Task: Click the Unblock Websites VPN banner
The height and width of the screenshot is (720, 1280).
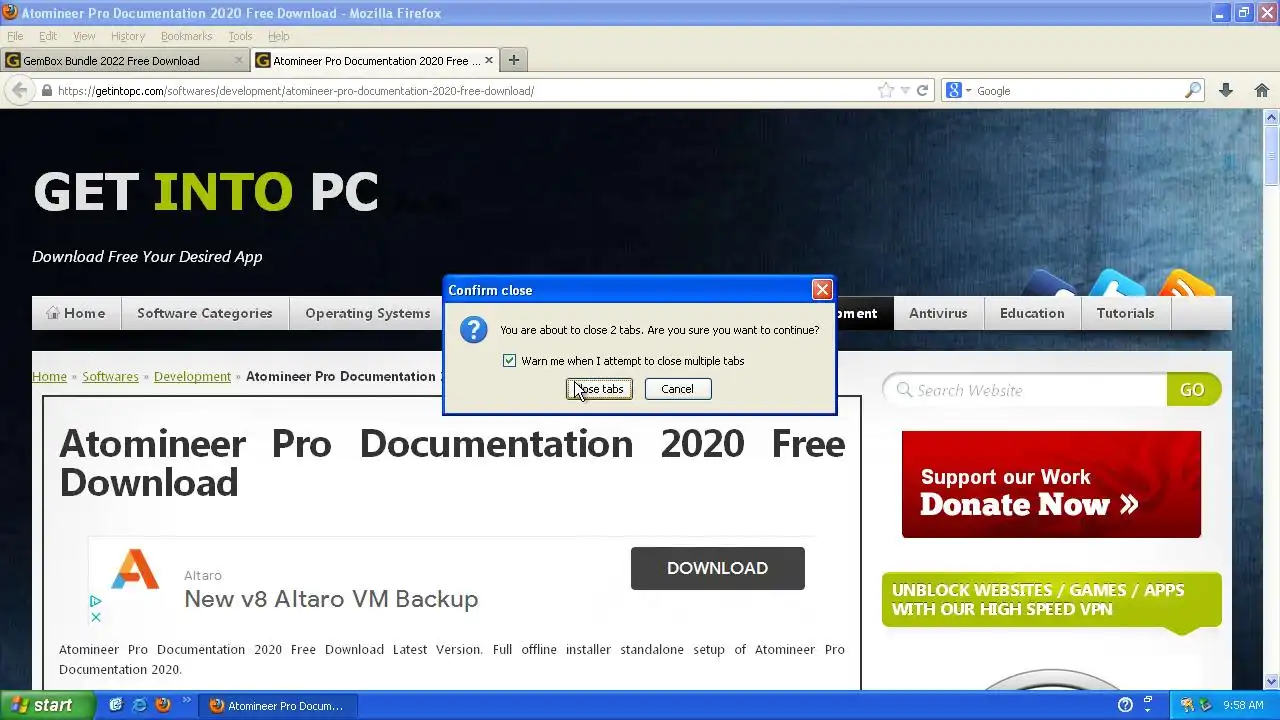Action: tap(1051, 600)
